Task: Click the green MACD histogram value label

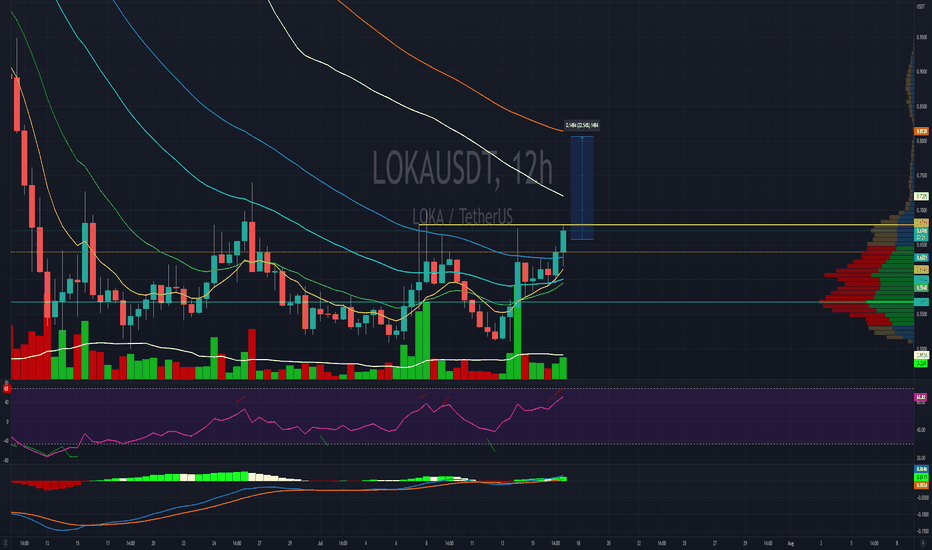Action: (921, 477)
